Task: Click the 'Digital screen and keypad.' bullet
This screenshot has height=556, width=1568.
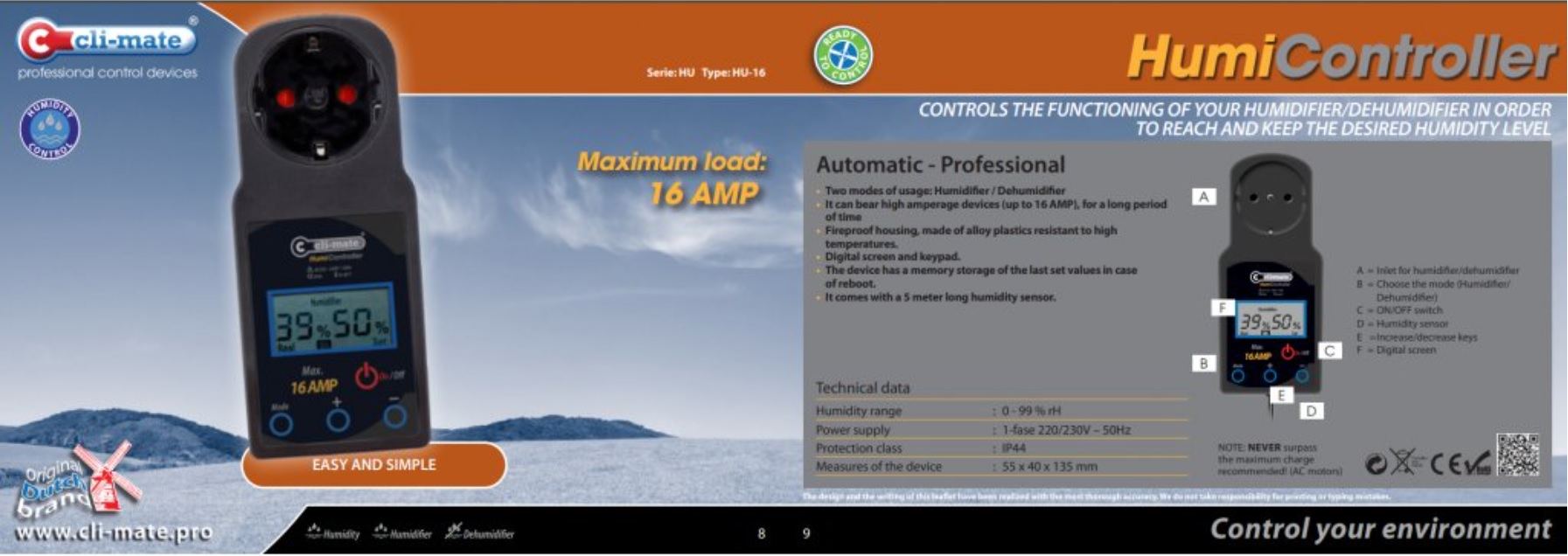Action: tap(892, 257)
